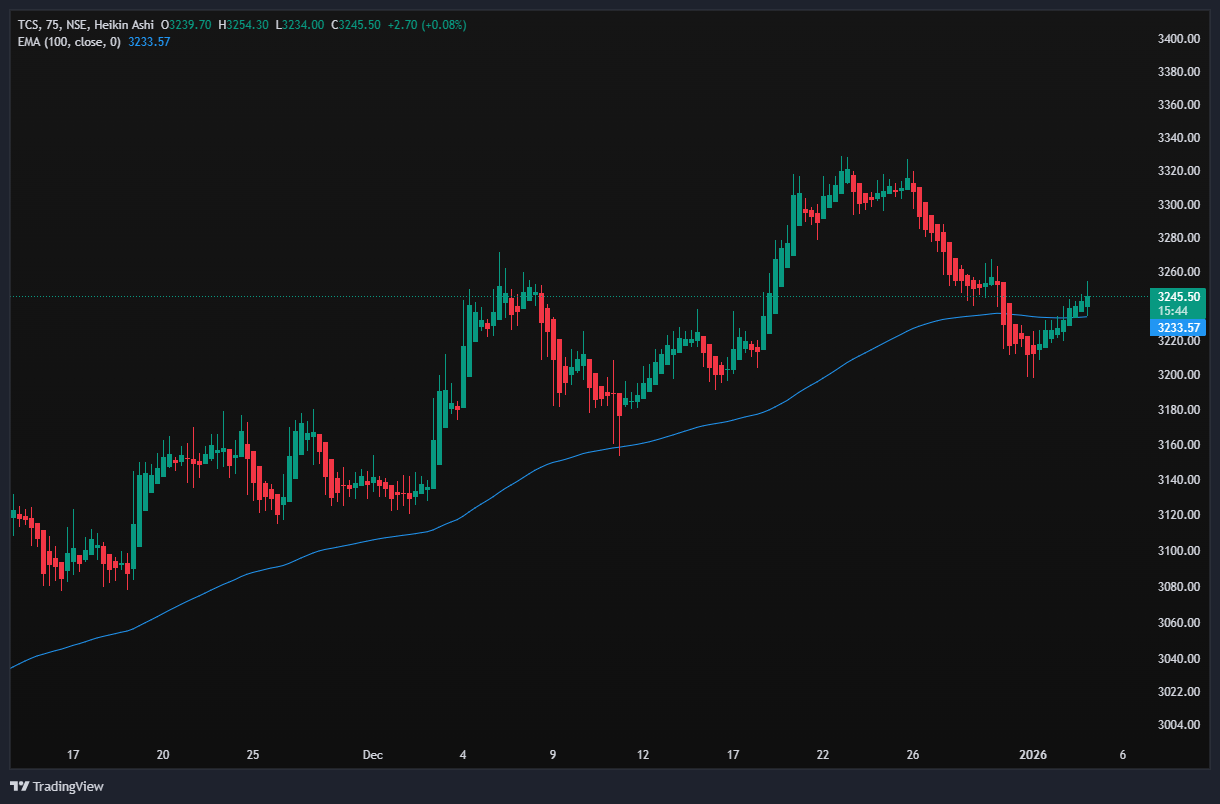The image size is (1220, 804).
Task: Click the blue 3233.57 EMA price tag
Action: [1178, 327]
